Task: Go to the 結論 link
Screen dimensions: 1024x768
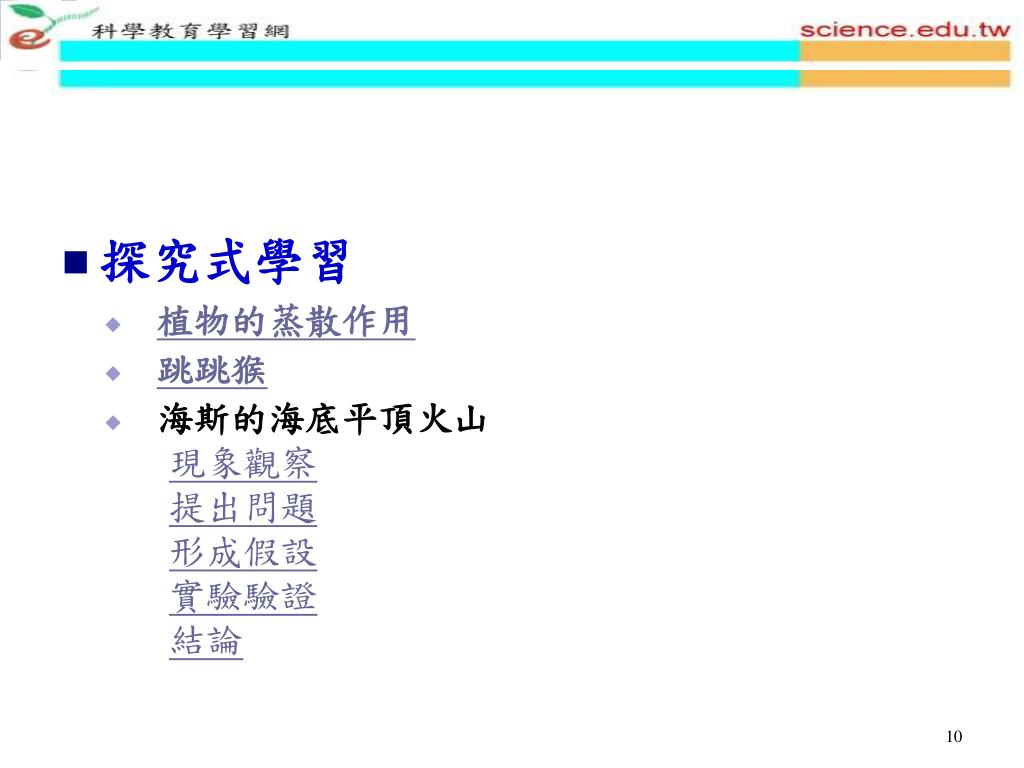Action: 206,641
